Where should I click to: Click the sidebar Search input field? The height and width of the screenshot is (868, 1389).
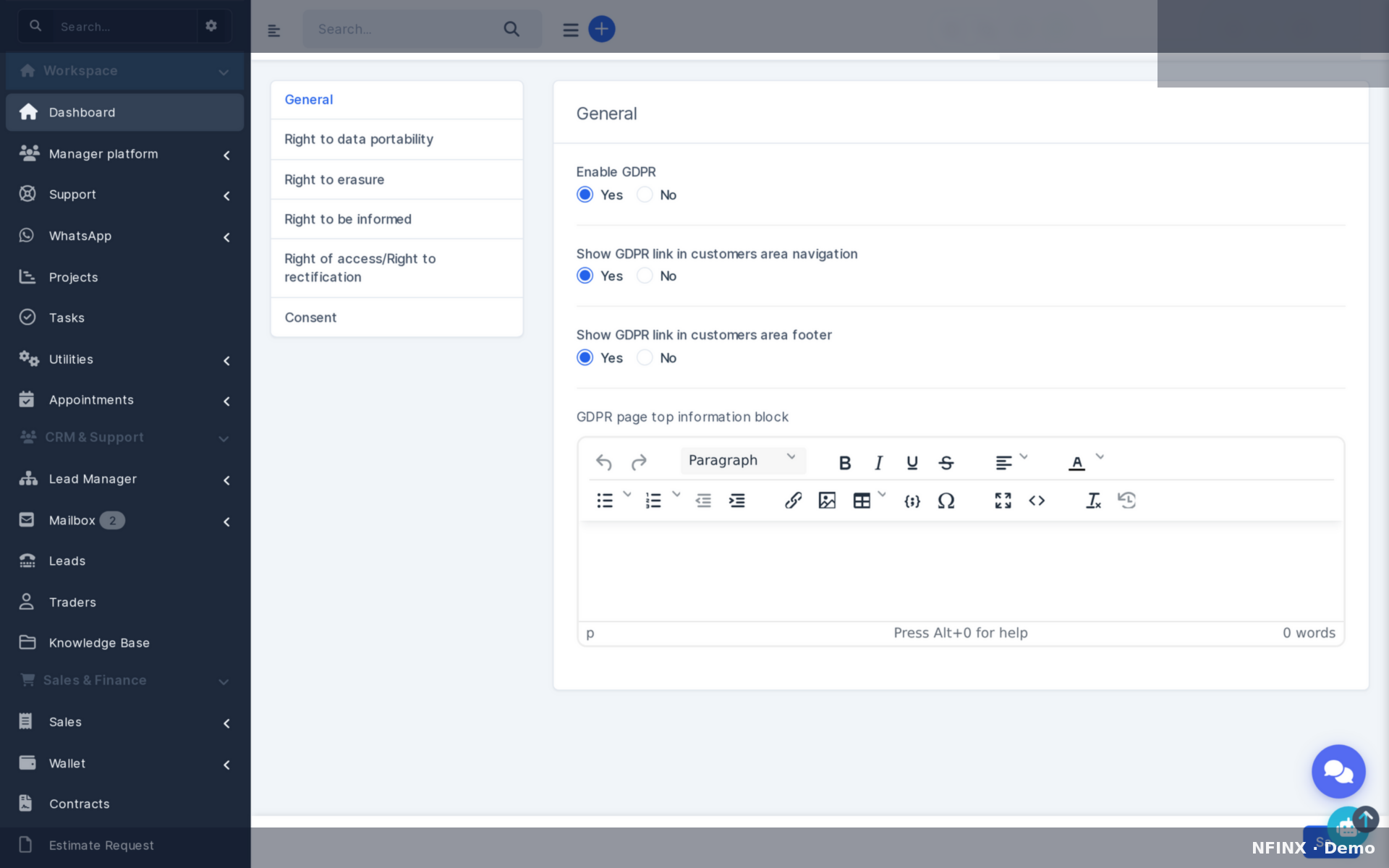coord(124,27)
